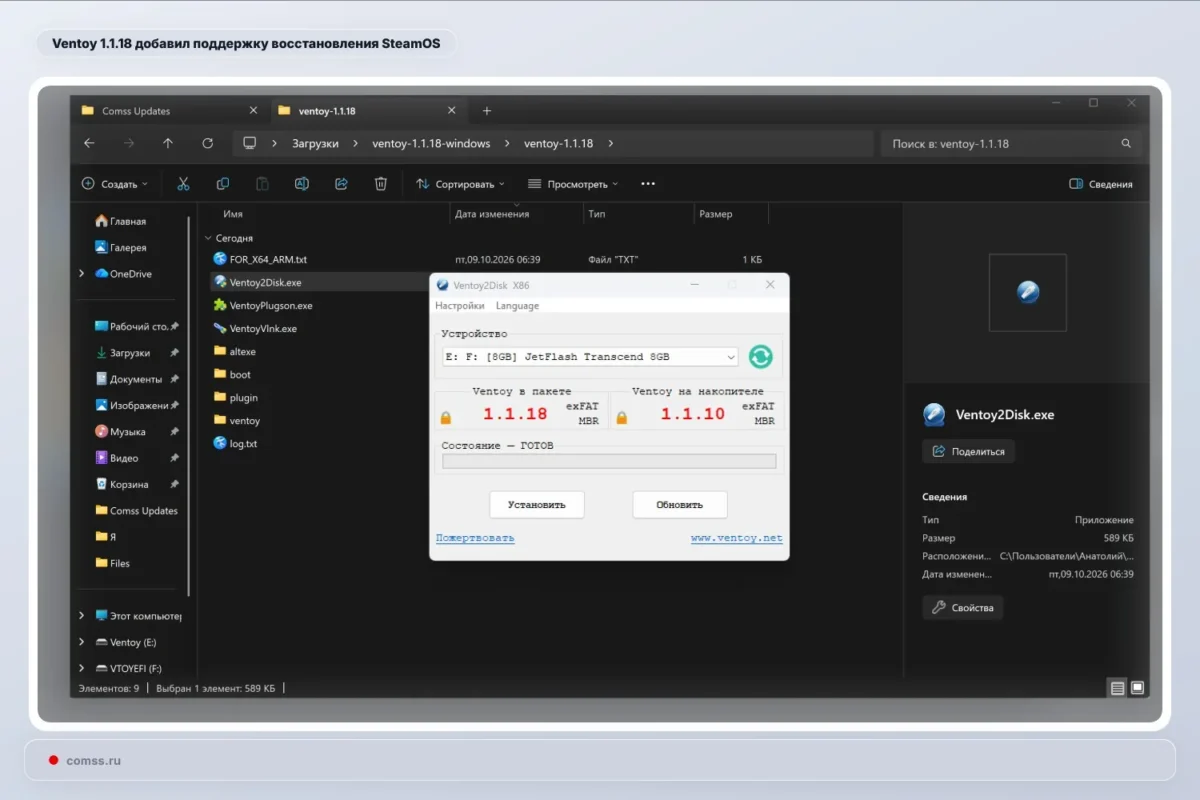Open the plugin folder item
Image resolution: width=1200 pixels, height=800 pixels.
tap(243, 397)
